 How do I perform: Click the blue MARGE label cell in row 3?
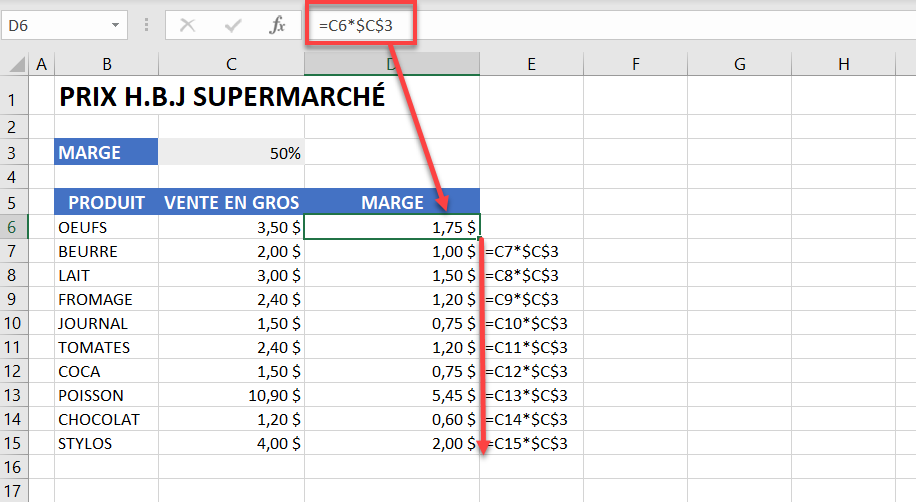click(106, 152)
